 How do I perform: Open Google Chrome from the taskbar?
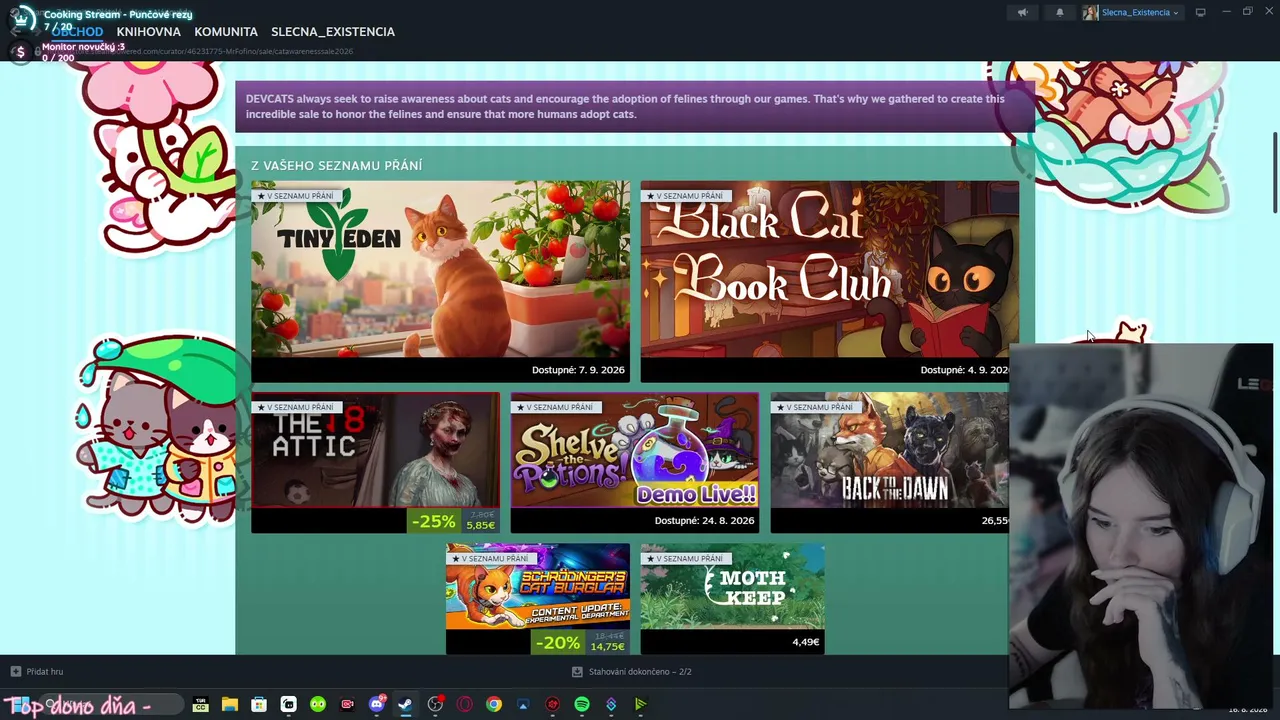(494, 704)
